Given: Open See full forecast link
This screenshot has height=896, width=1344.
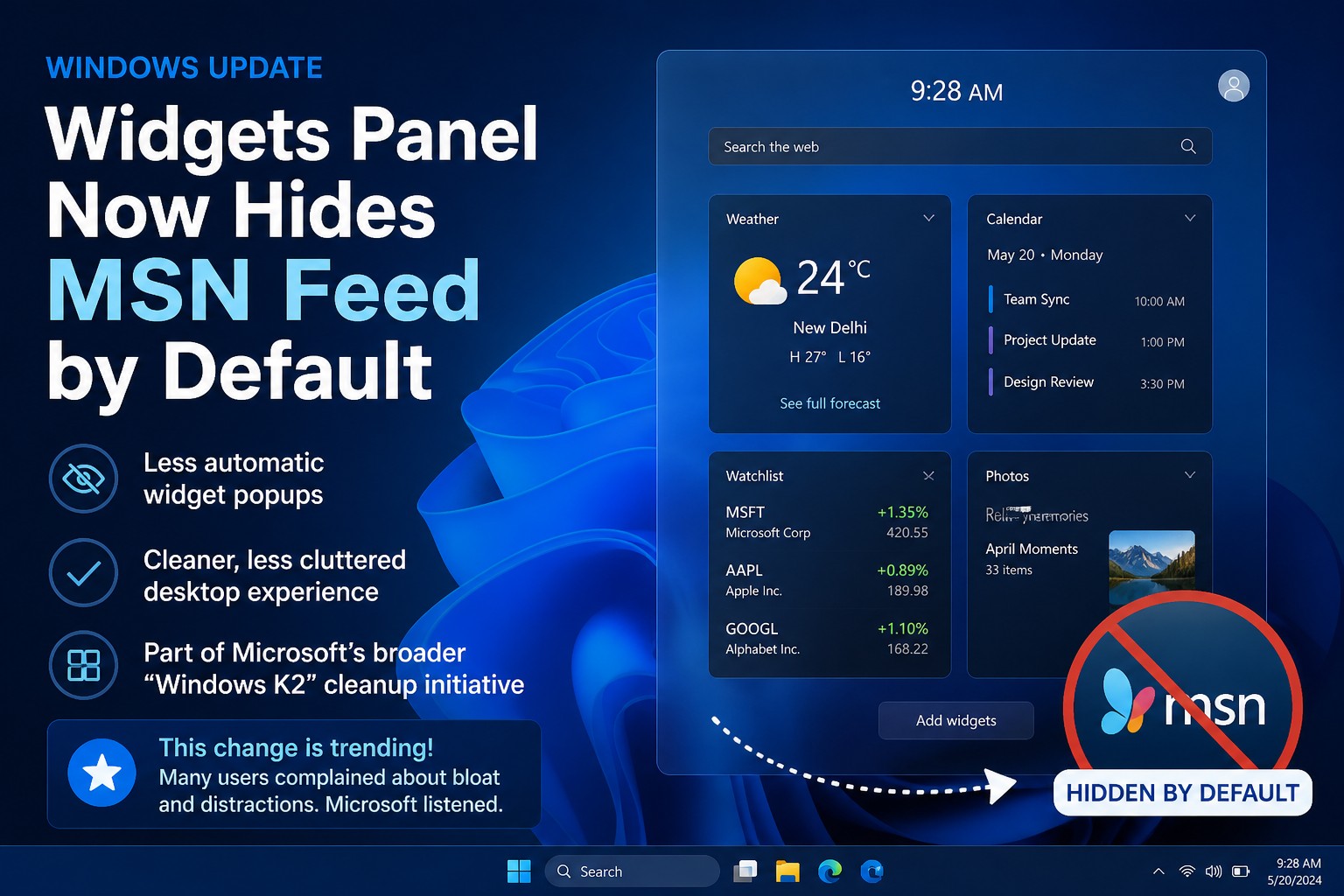Looking at the screenshot, I should [x=829, y=403].
